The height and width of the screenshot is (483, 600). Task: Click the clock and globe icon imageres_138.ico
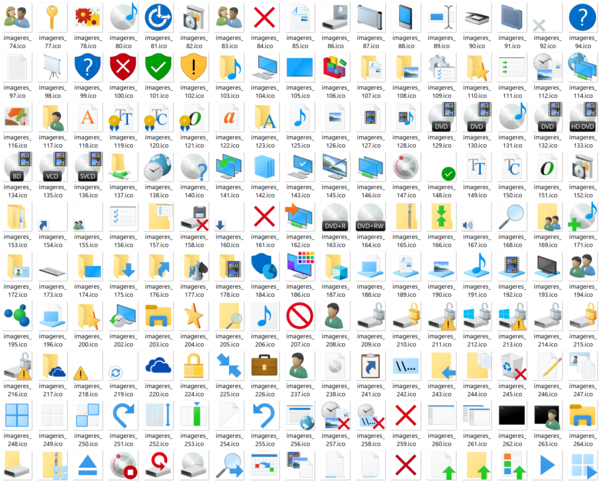click(158, 167)
